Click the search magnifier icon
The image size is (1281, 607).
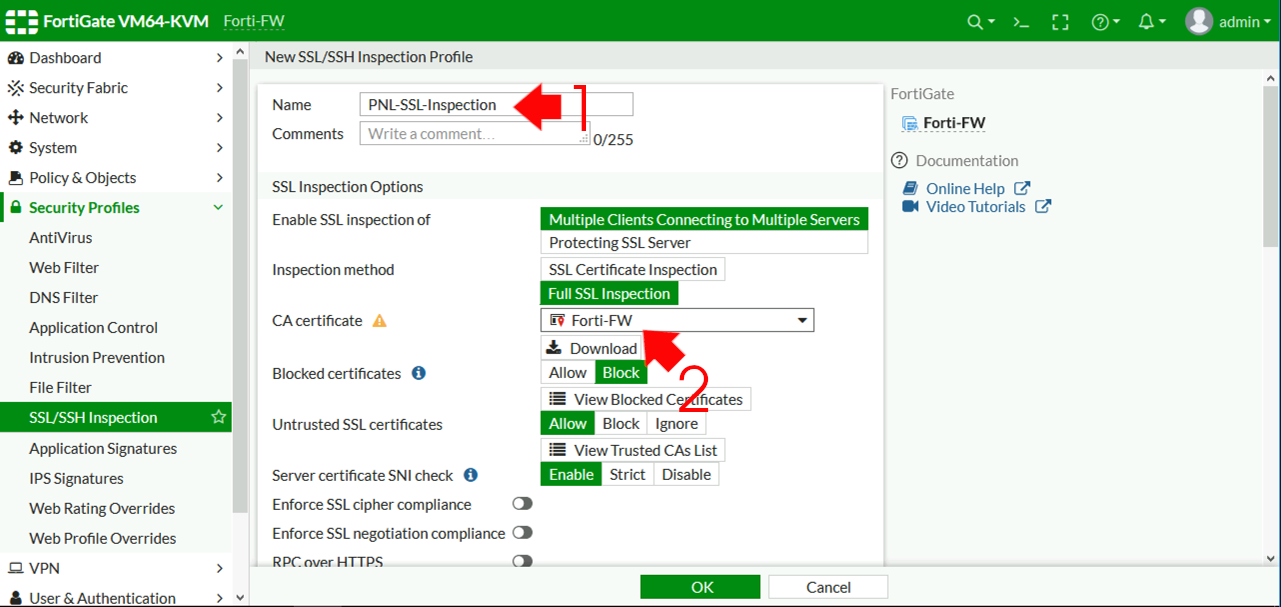tap(976, 20)
